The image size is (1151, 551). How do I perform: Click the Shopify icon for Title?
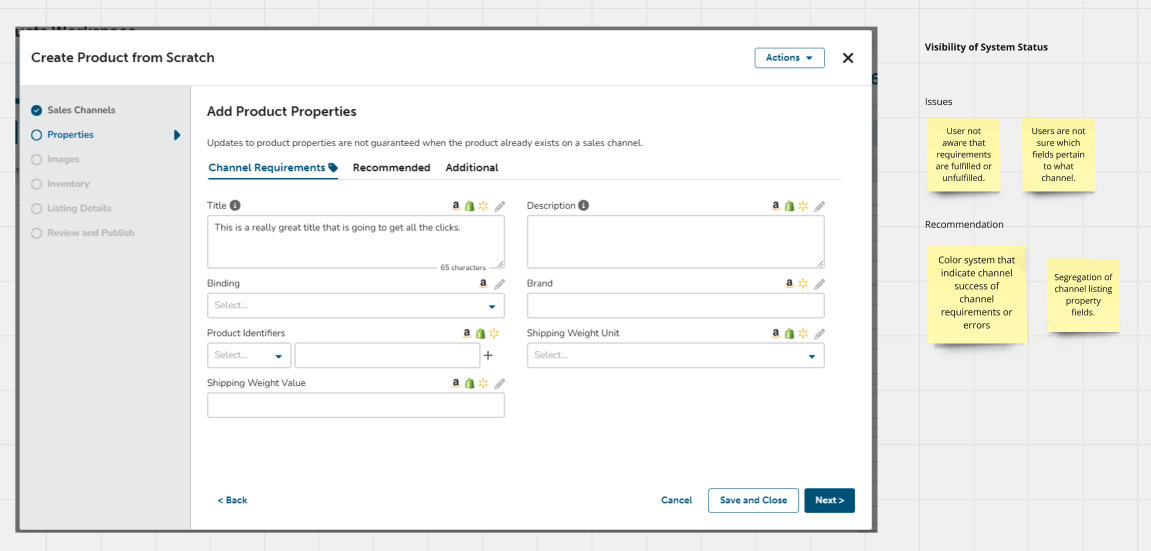pos(470,206)
